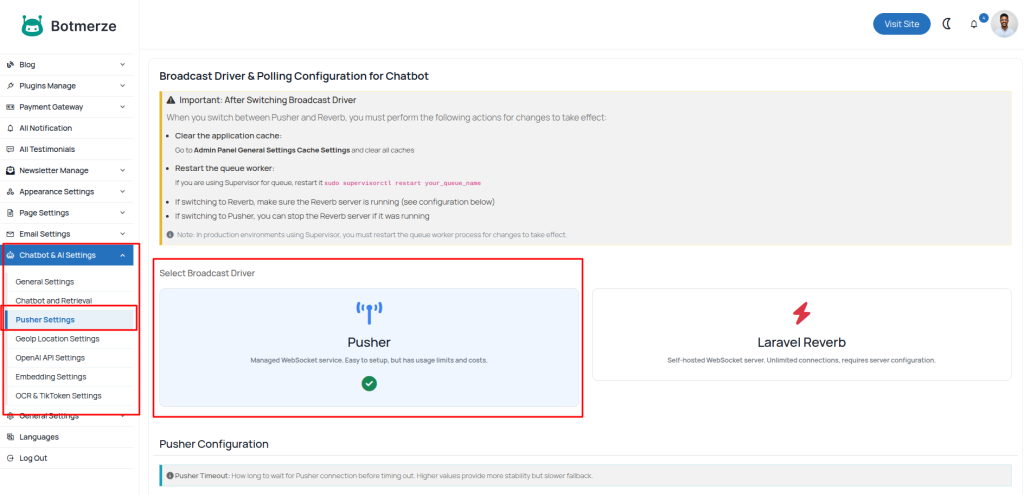Image resolution: width=1024 pixels, height=495 pixels.
Task: Click the Laravel Reverb lightning icon
Action: point(801,314)
